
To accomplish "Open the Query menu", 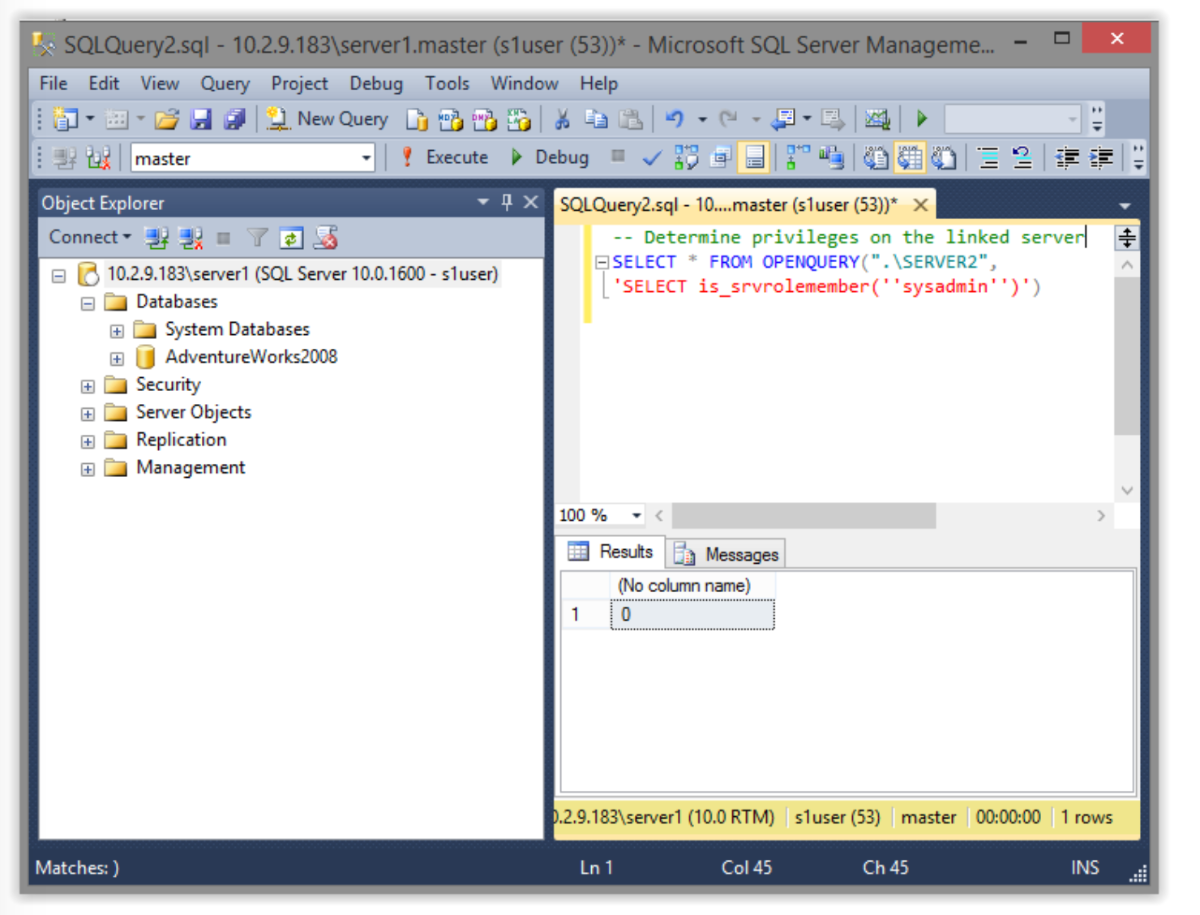I will point(224,83).
